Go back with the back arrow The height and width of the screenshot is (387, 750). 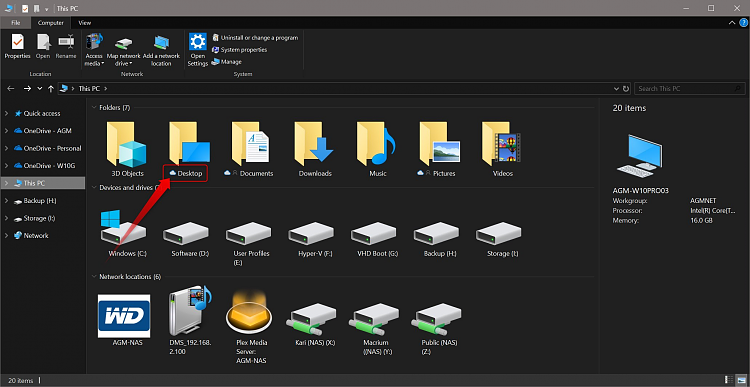(x=11, y=88)
